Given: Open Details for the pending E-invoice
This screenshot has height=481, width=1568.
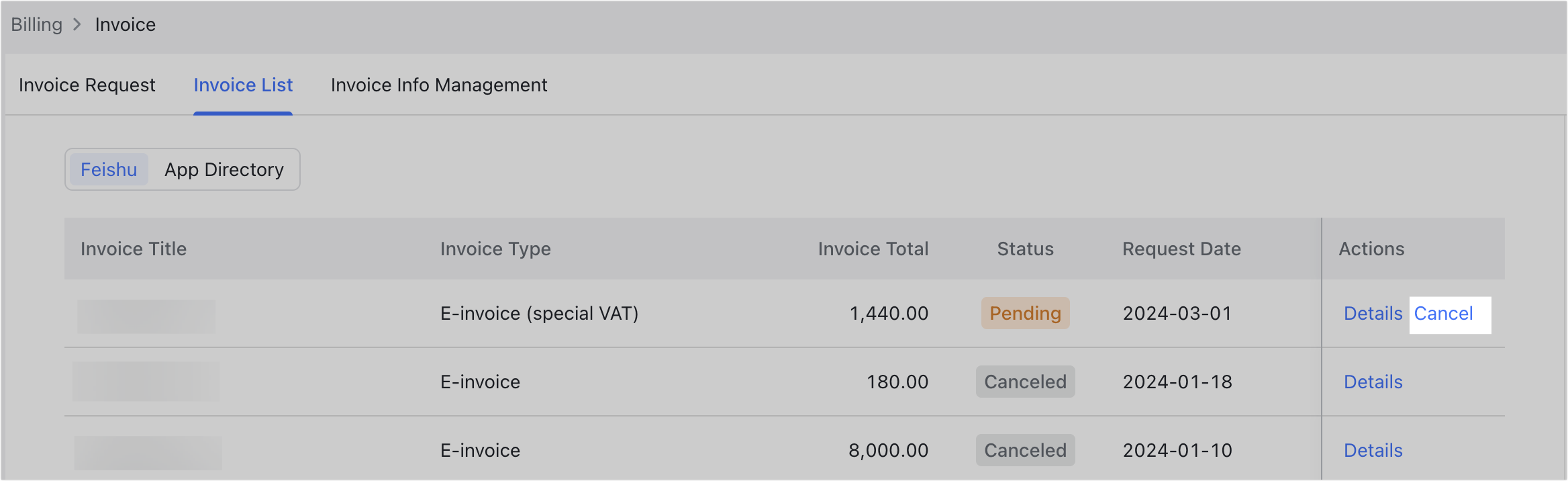Looking at the screenshot, I should click(1373, 313).
